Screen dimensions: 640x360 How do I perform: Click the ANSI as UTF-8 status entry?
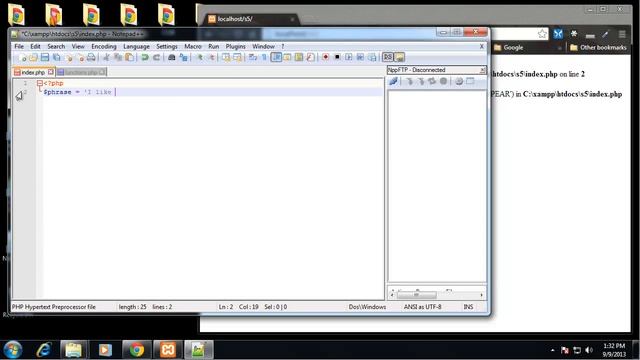click(422, 307)
